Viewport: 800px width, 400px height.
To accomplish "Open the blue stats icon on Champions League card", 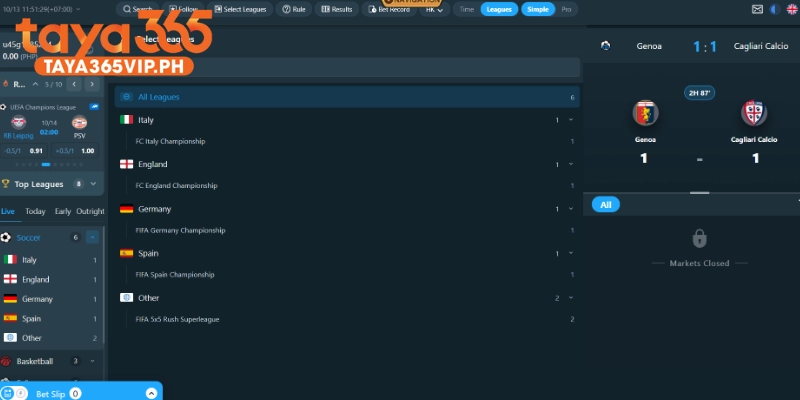I will pyautogui.click(x=94, y=107).
